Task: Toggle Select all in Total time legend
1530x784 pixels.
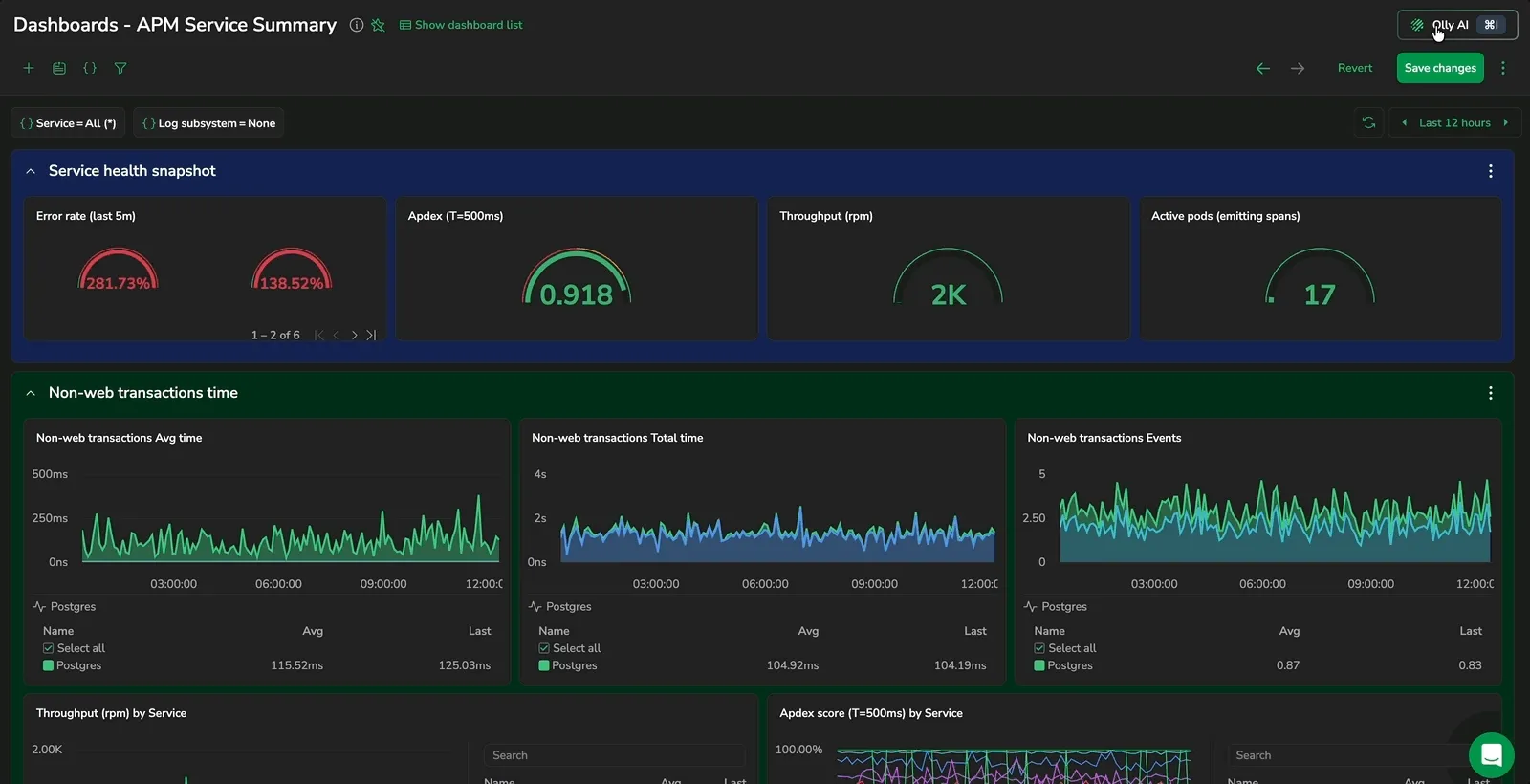Action: pyautogui.click(x=544, y=648)
